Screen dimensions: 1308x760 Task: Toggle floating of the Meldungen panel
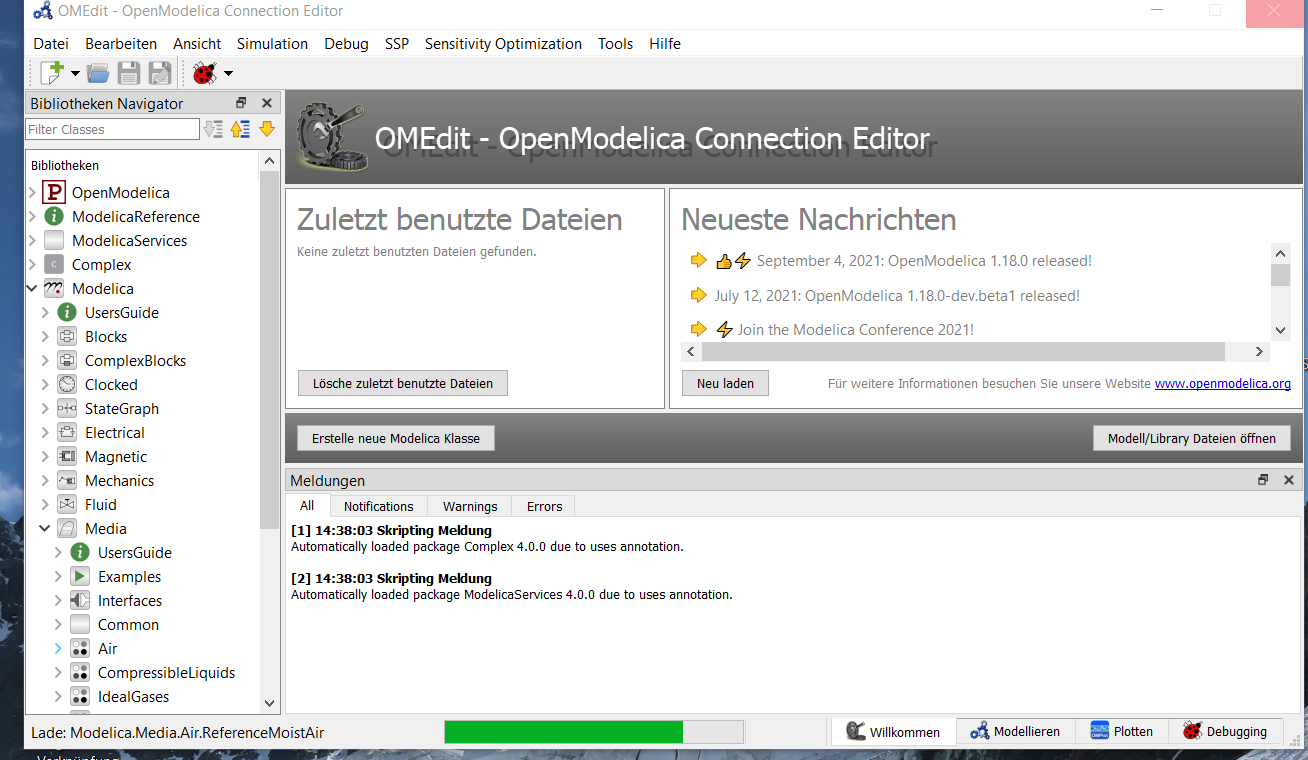pos(1263,480)
